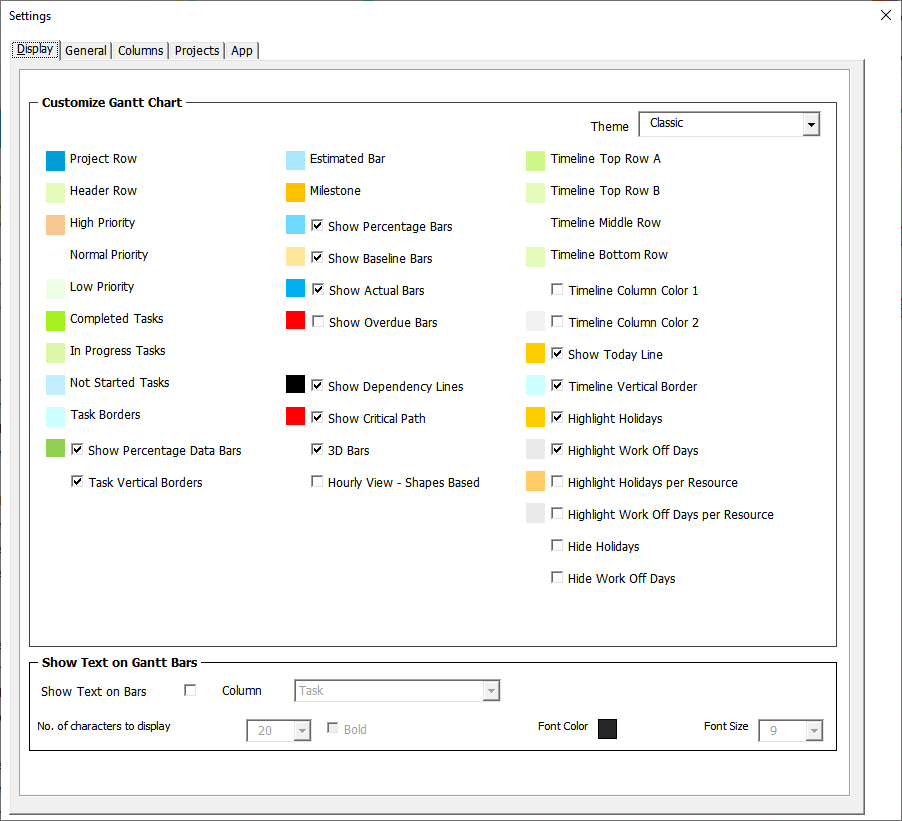
Task: Pick the Show Today Line color swatch
Action: pyautogui.click(x=535, y=353)
